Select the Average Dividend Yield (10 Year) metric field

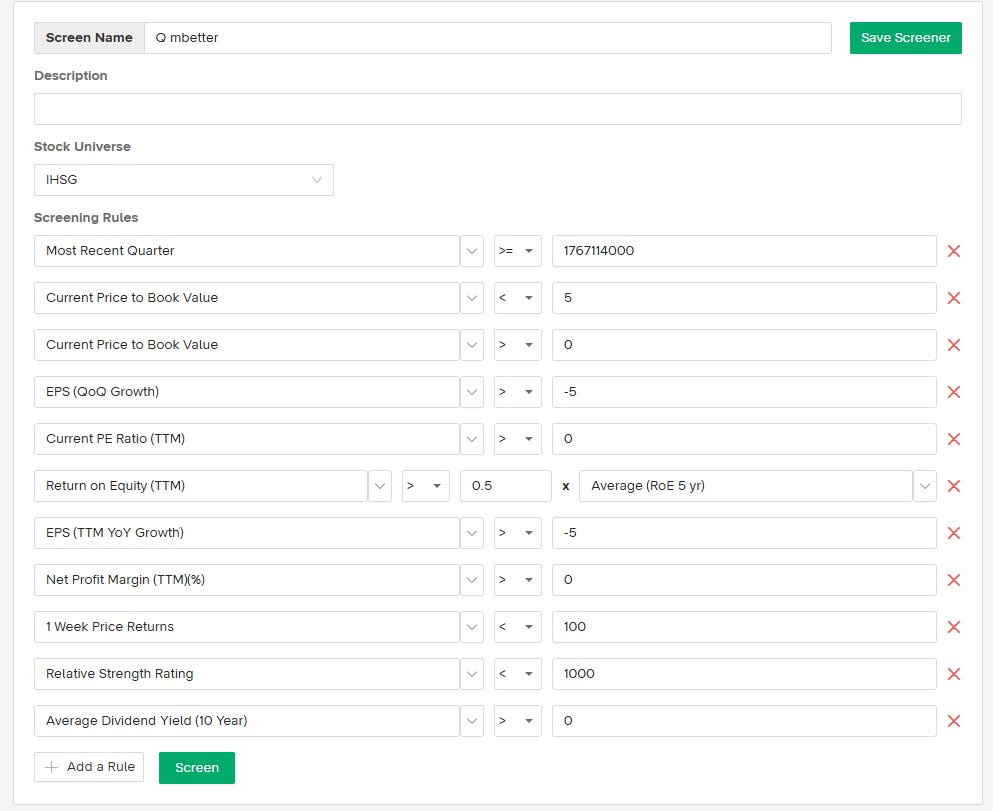coord(247,721)
